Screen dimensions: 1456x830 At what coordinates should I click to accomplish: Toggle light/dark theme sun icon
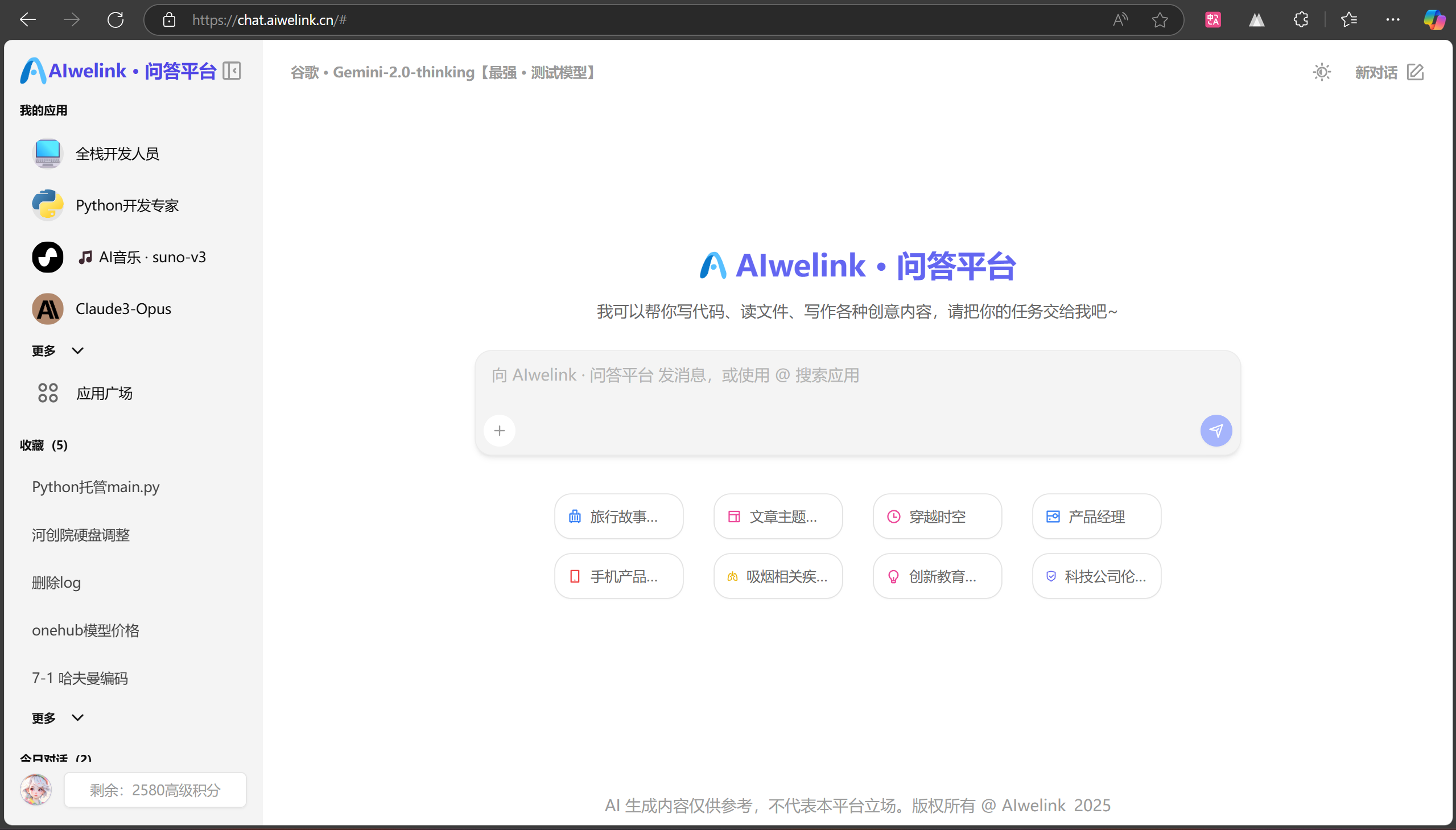[1322, 72]
